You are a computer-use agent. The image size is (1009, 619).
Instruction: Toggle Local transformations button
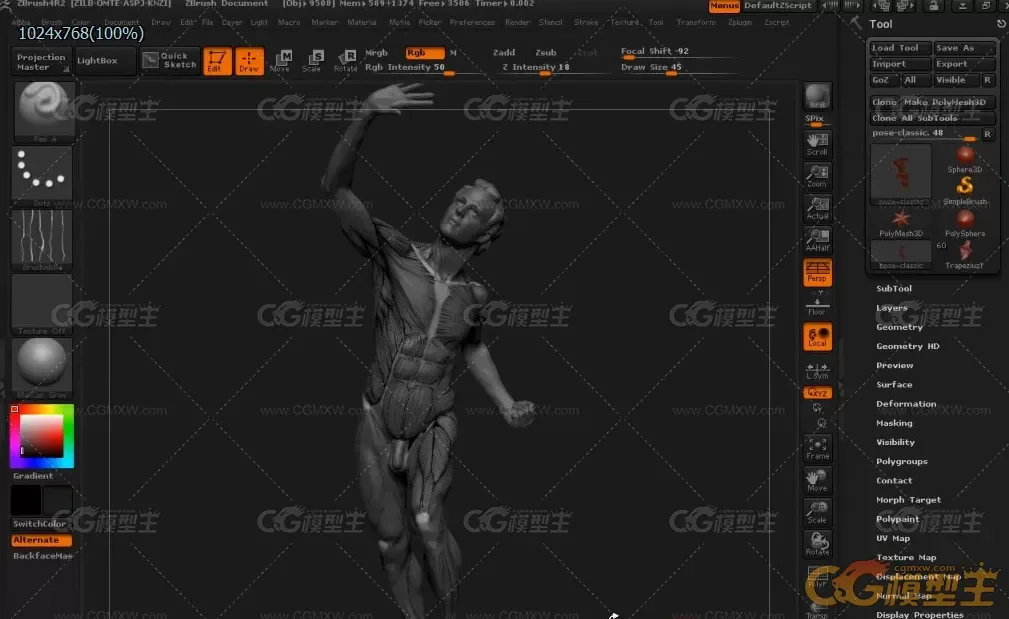click(817, 337)
